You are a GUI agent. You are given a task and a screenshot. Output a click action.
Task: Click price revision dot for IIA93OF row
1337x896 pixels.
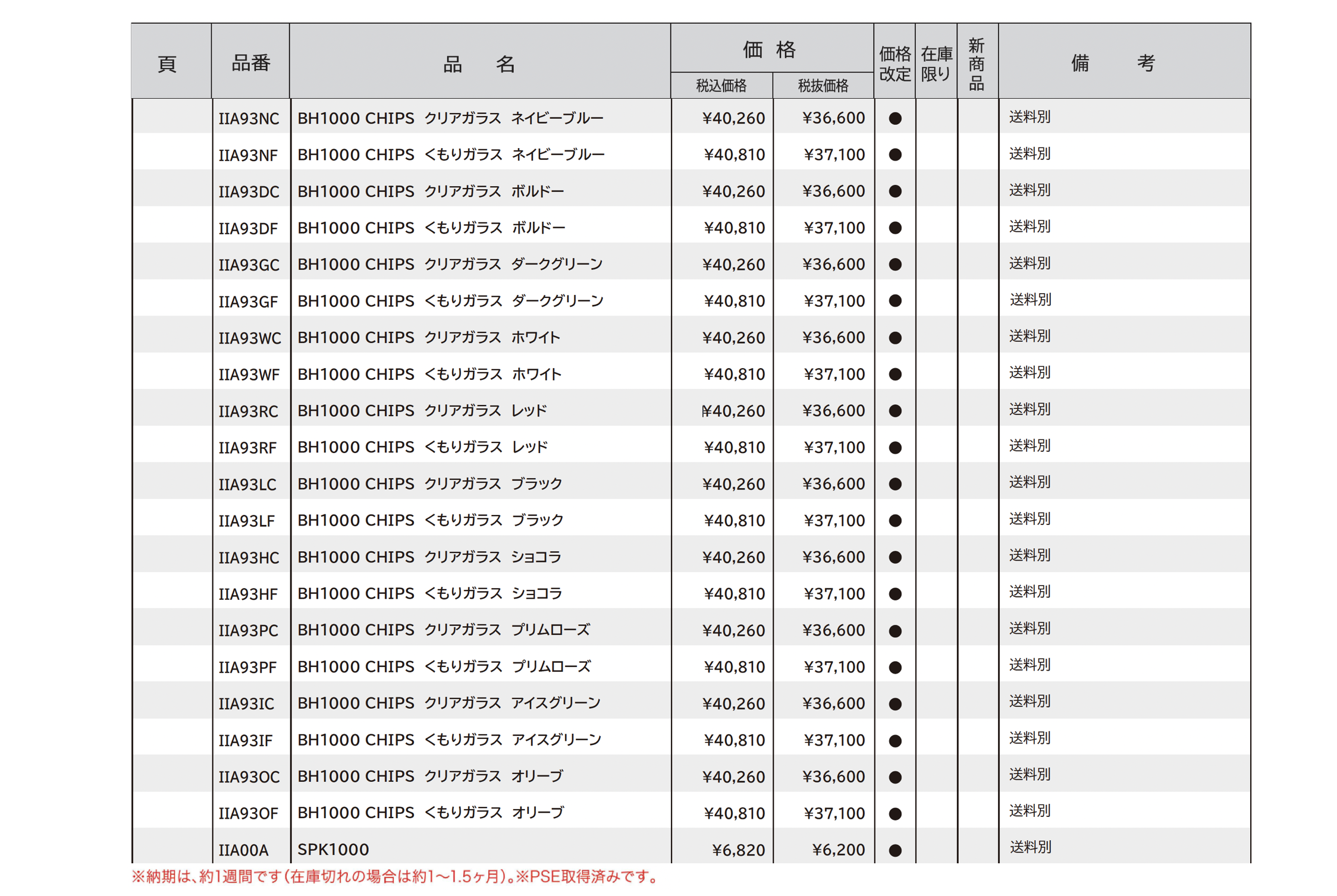pyautogui.click(x=894, y=813)
